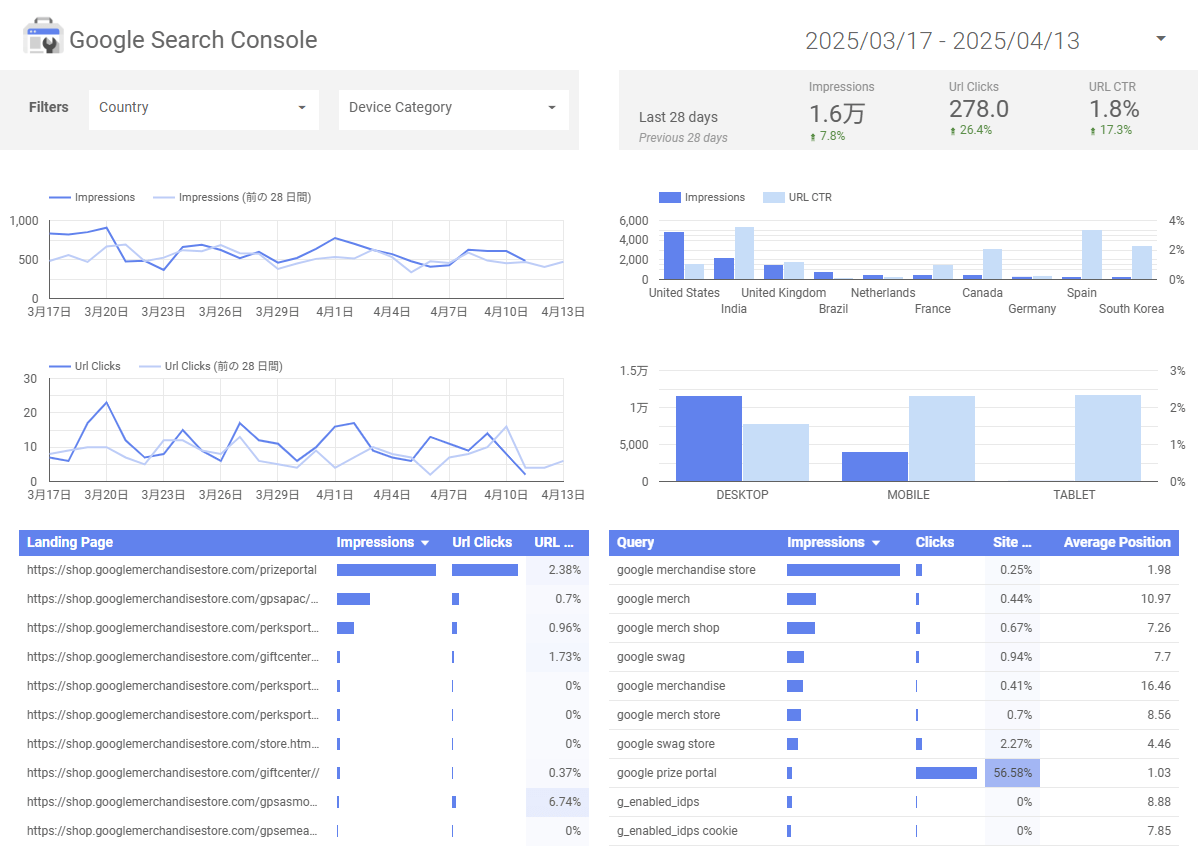Select the google merch store query row
Viewport: 1198px width, 846px height.
tap(894, 715)
